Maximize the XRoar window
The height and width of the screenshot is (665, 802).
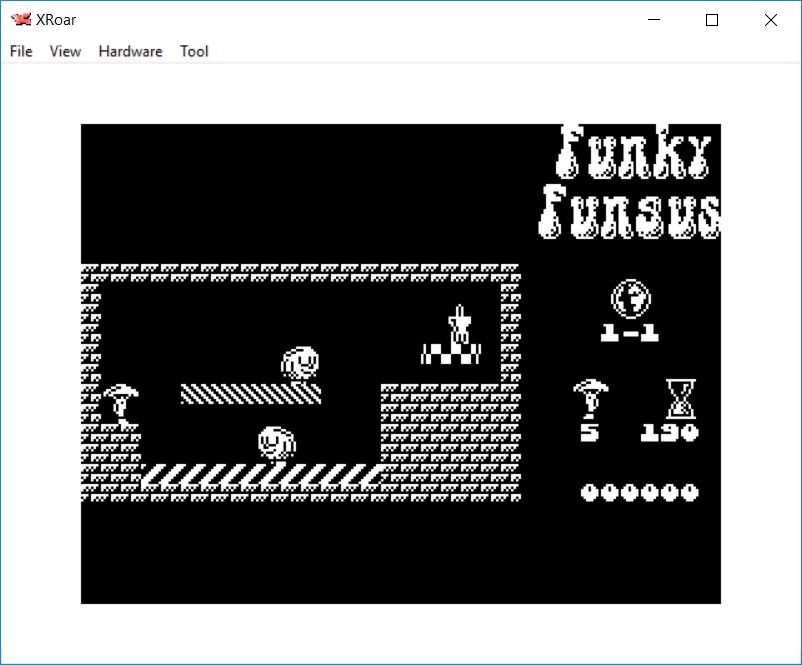[x=712, y=20]
